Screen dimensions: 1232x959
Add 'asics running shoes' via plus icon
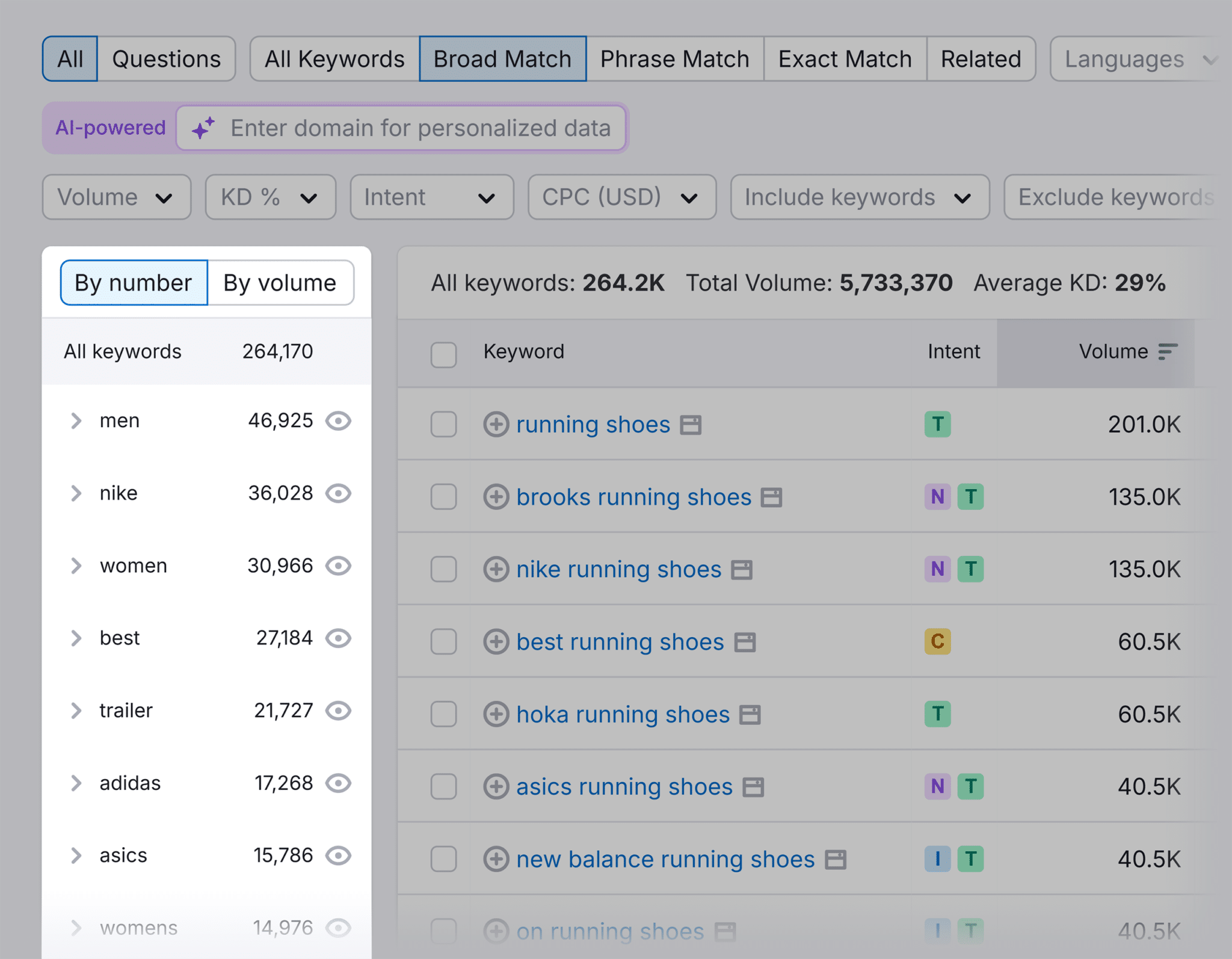tap(496, 786)
